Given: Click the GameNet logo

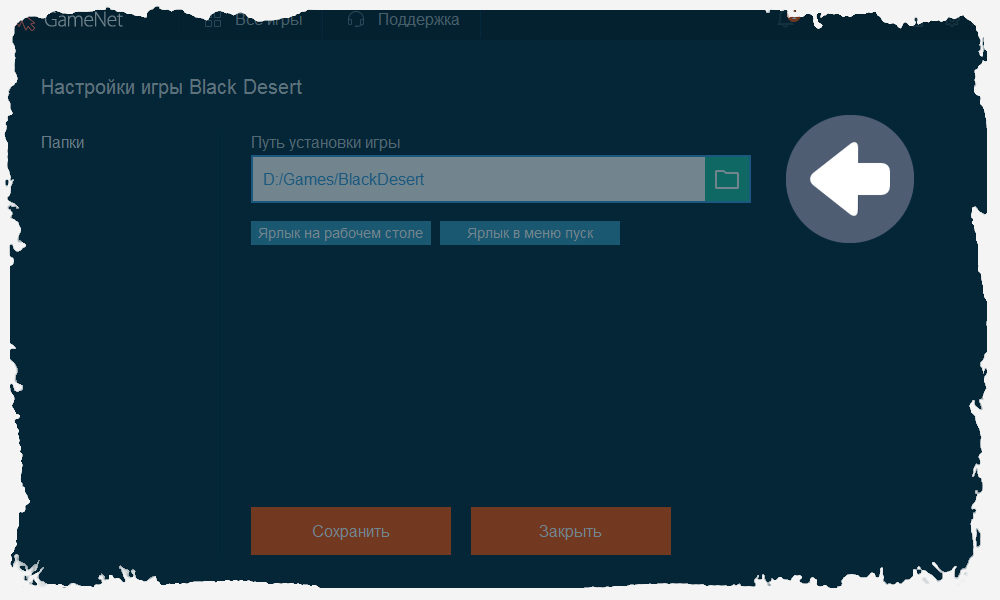Looking at the screenshot, I should pos(71,20).
